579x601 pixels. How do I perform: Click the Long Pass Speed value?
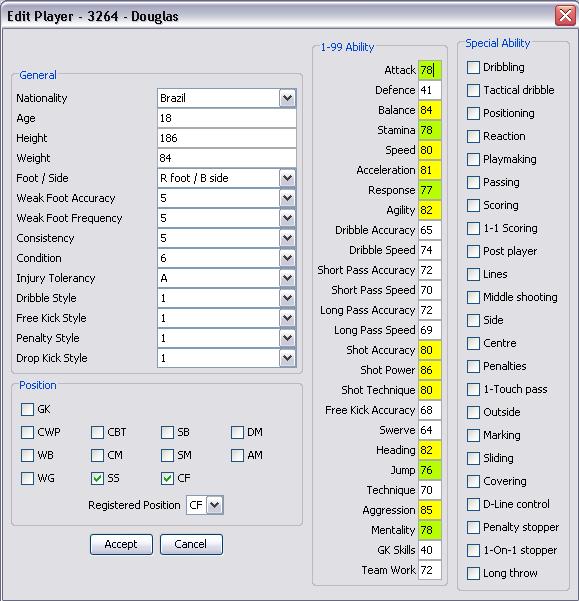[x=430, y=330]
